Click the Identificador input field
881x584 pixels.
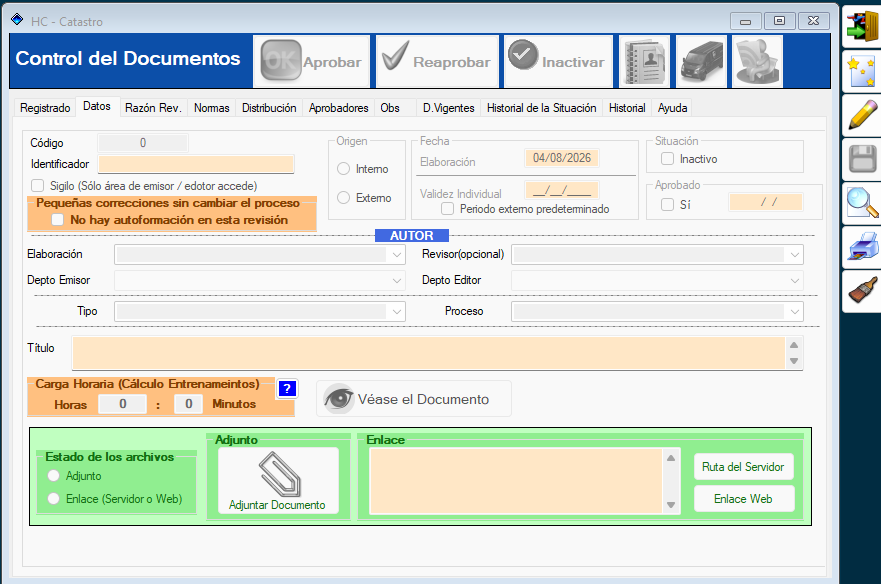click(196, 164)
